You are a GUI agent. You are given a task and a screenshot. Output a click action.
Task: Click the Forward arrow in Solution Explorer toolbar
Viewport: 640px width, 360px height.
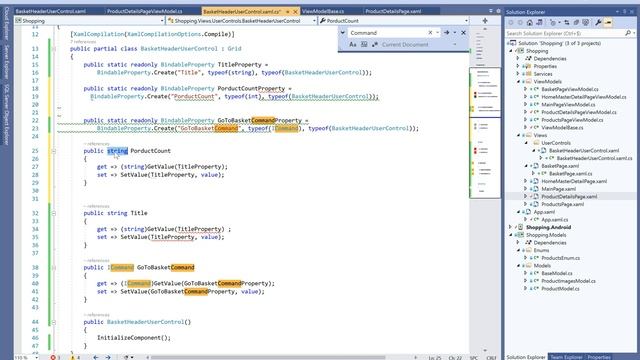click(x=520, y=23)
